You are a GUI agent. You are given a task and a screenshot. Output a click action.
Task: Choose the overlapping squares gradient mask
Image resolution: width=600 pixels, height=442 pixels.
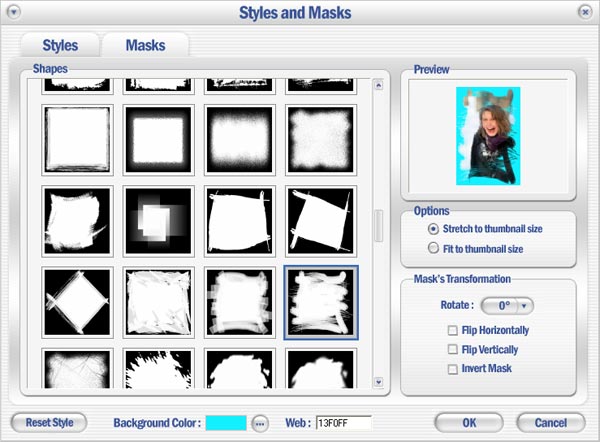(x=158, y=221)
